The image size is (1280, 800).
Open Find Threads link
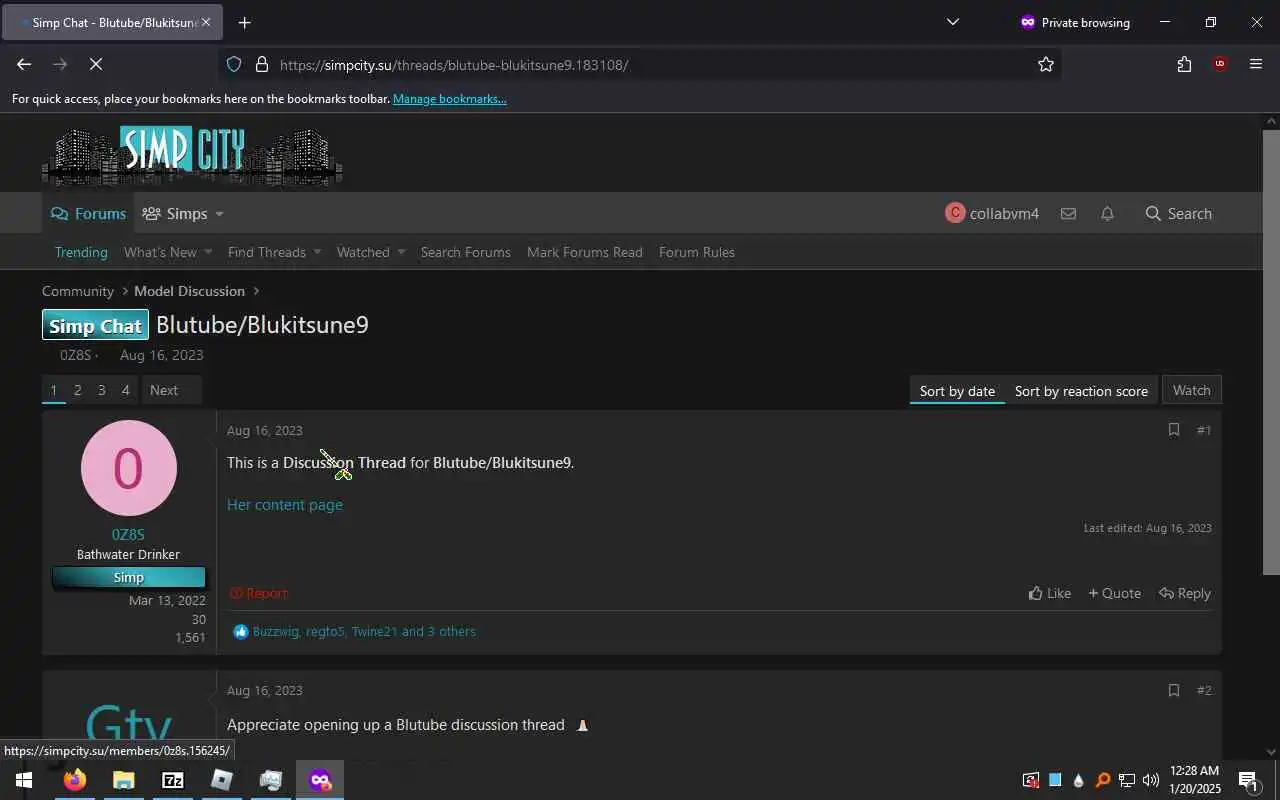267,252
